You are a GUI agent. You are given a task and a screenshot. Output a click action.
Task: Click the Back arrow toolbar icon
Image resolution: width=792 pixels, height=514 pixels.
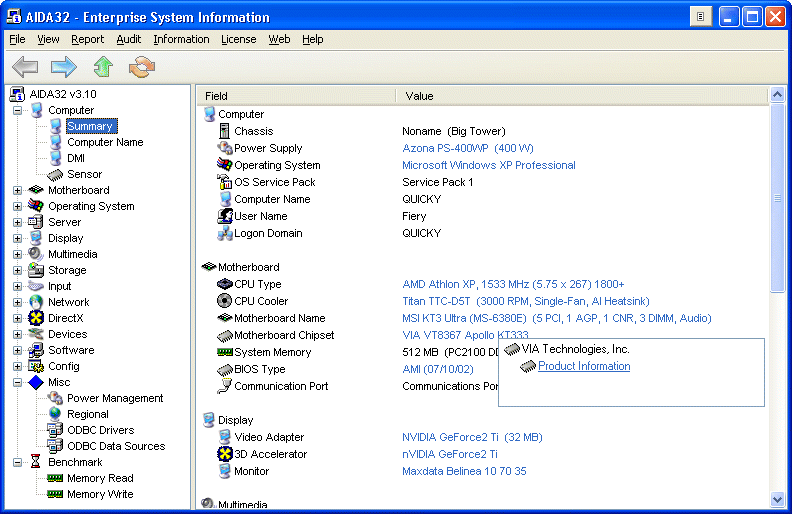coord(25,67)
